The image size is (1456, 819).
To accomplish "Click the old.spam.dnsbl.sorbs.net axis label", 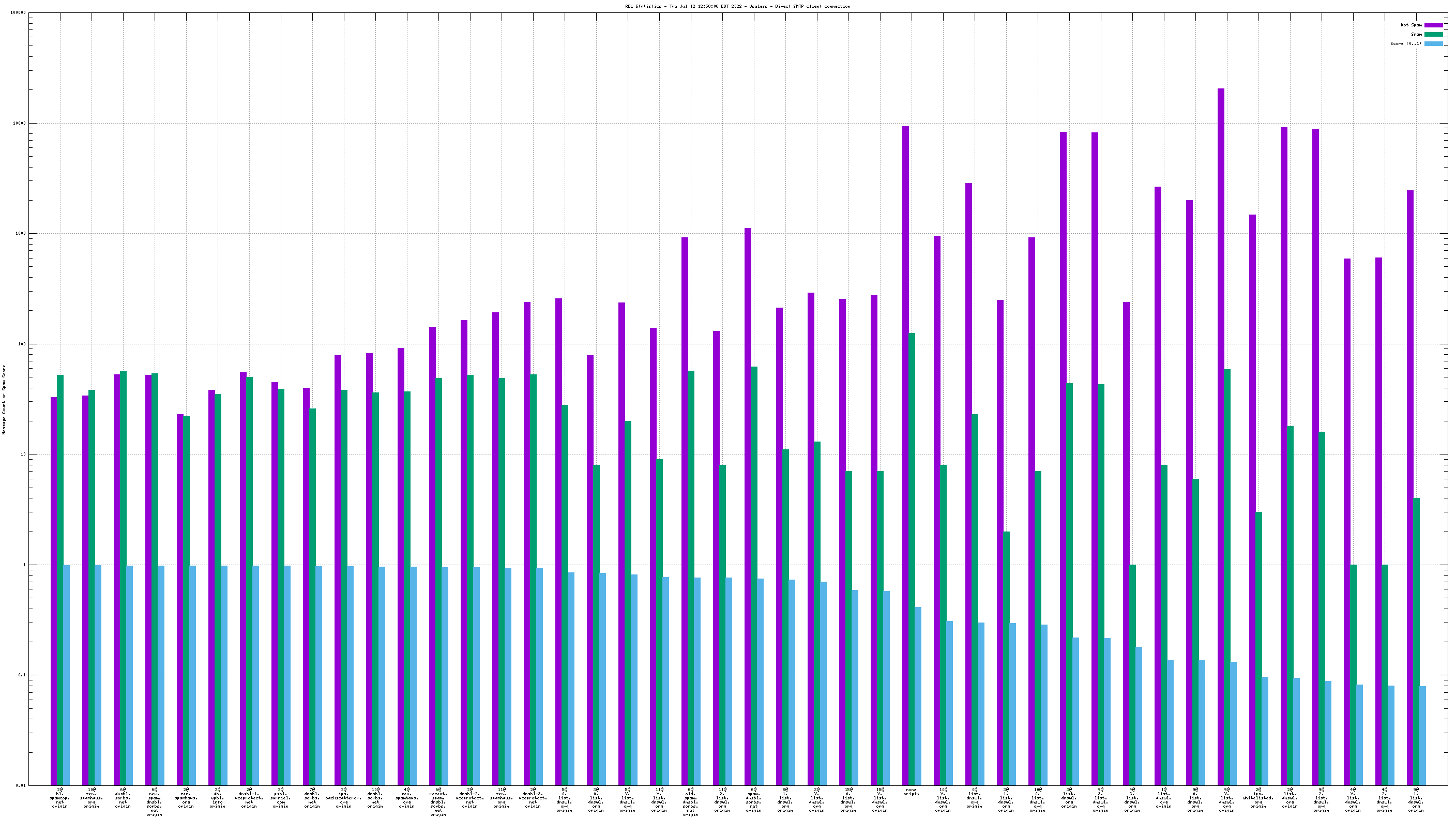I will 690,801.
